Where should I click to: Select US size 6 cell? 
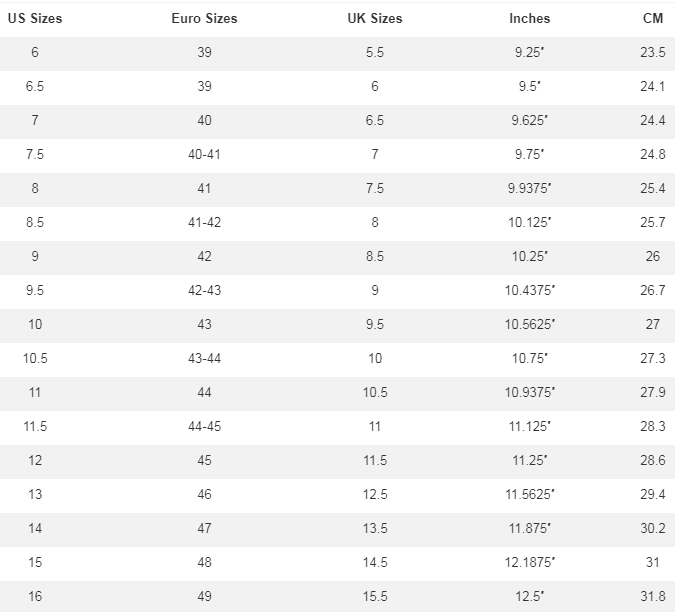click(x=35, y=53)
